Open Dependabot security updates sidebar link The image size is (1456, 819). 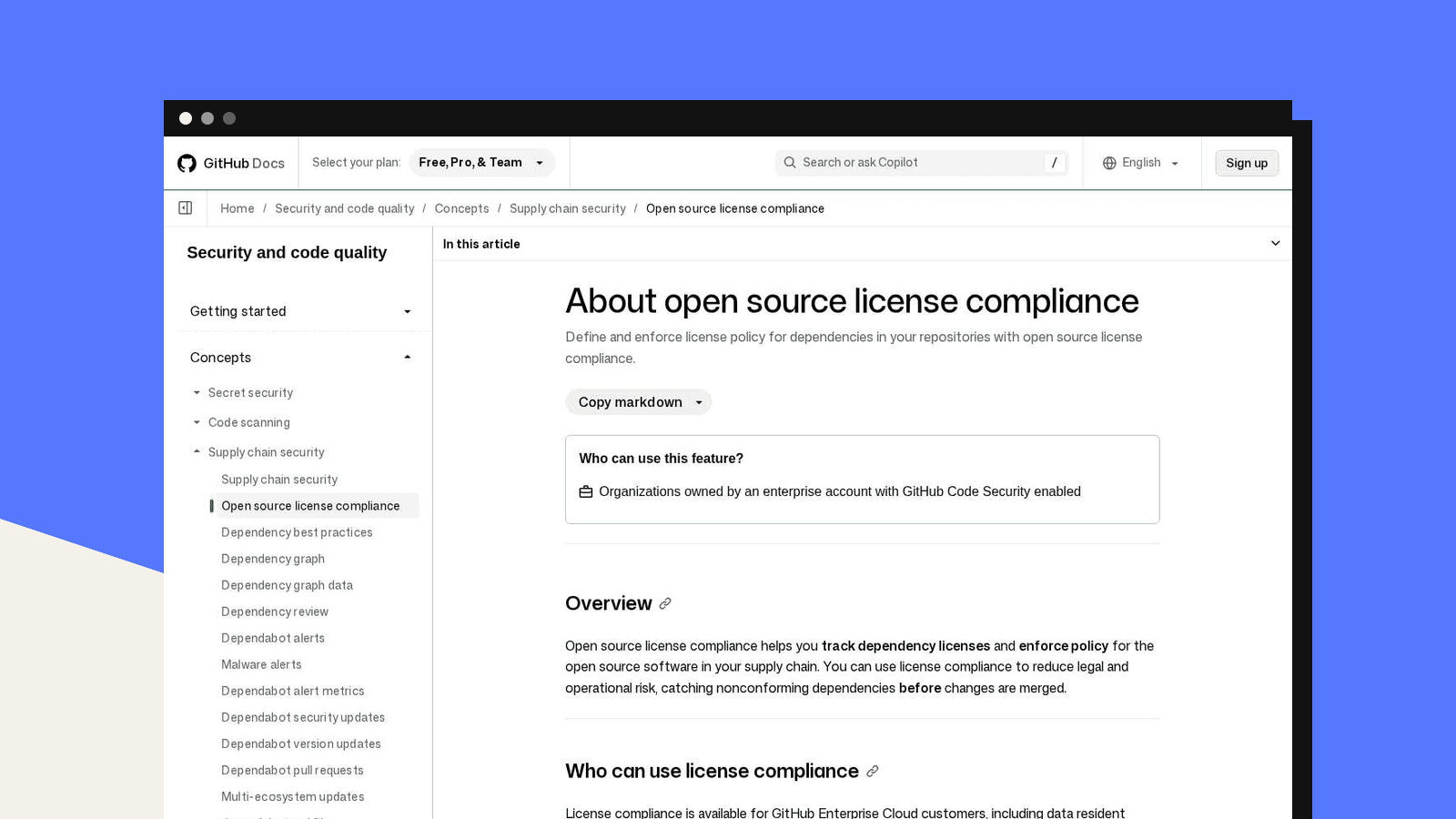(303, 717)
